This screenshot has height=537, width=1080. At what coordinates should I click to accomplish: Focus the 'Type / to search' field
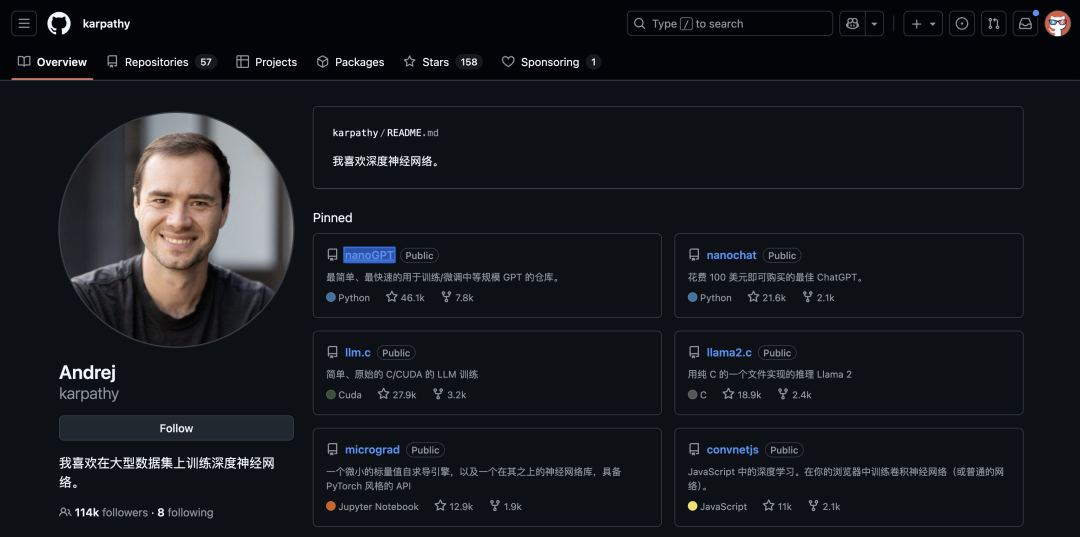click(x=729, y=23)
